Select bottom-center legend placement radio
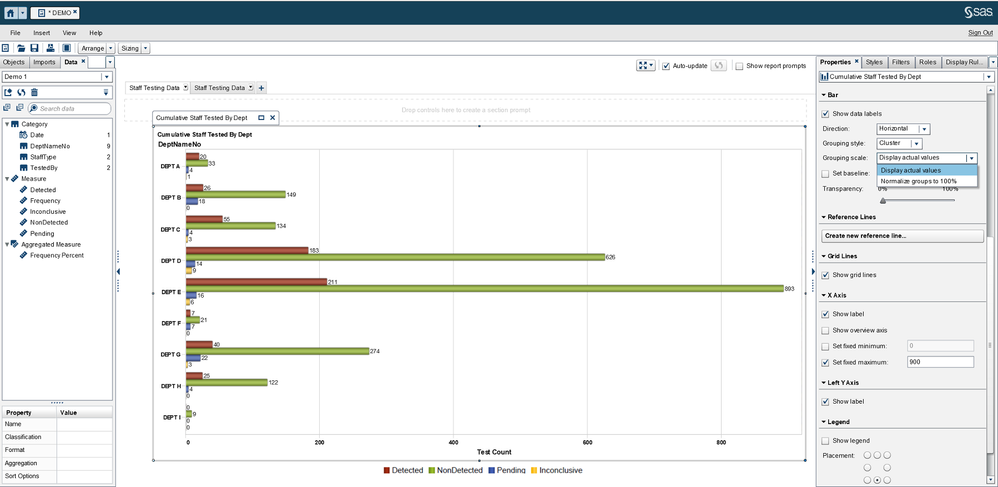This screenshot has width=998, height=487. click(877, 479)
